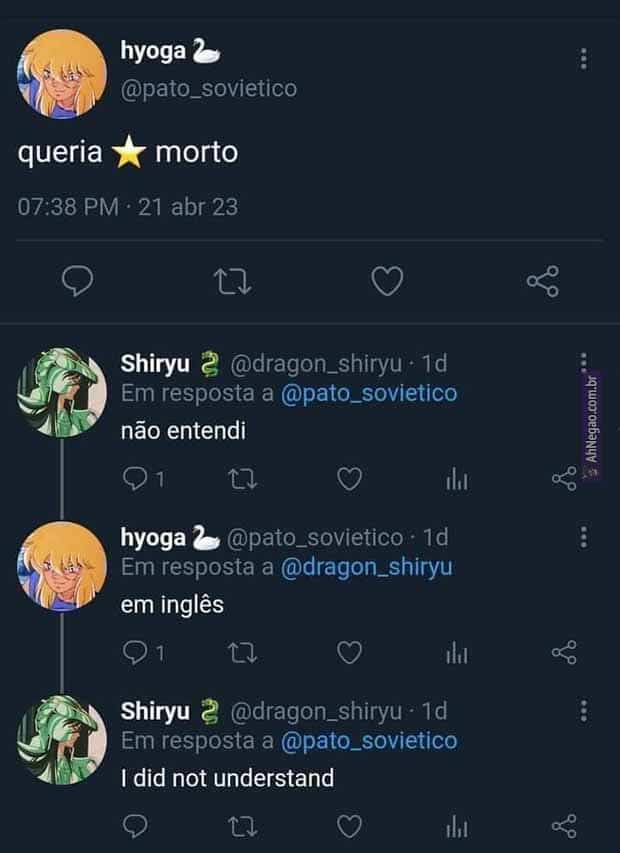Reply to the 'não entendi' tweet
Viewport: 620px width, 853px height.
pyautogui.click(x=135, y=480)
